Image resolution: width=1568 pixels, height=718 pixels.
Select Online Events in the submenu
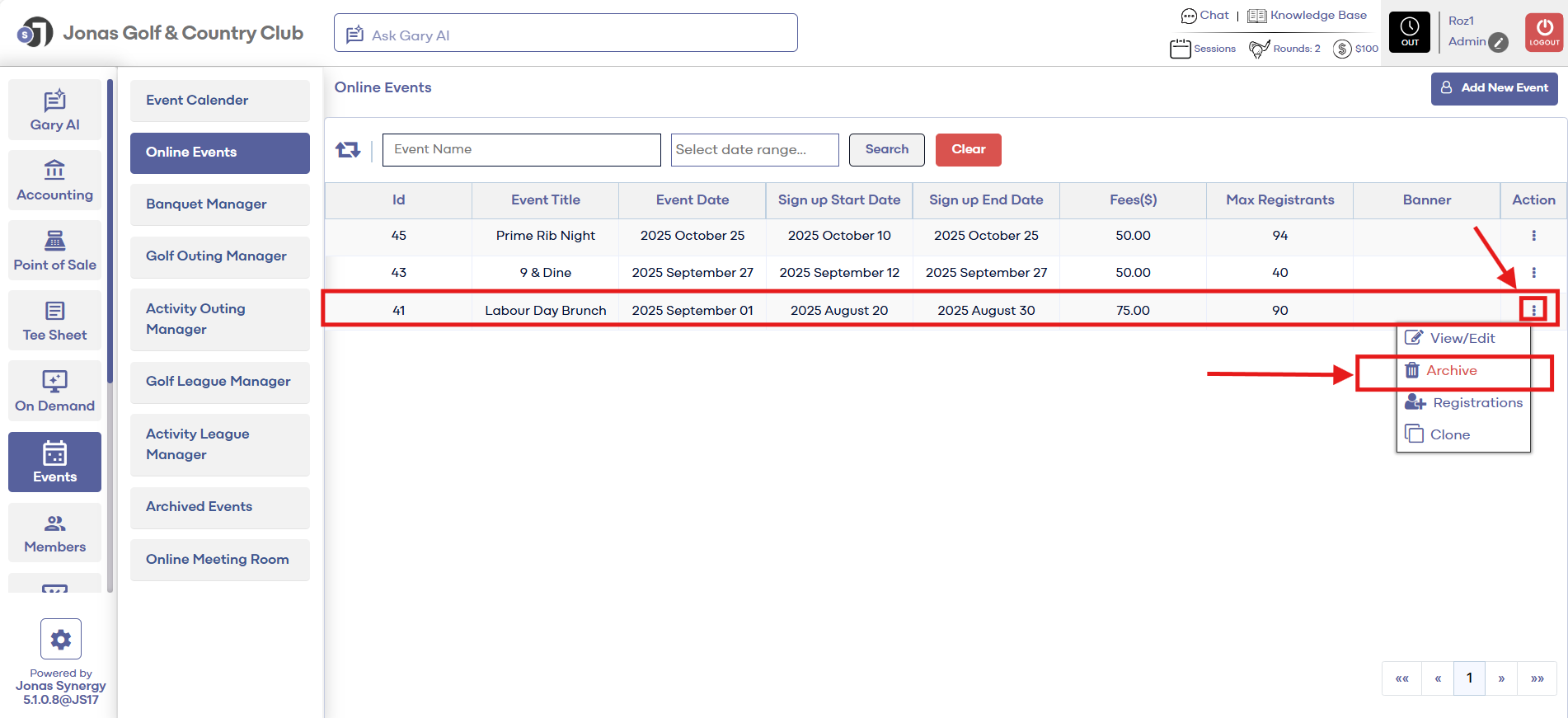[220, 153]
